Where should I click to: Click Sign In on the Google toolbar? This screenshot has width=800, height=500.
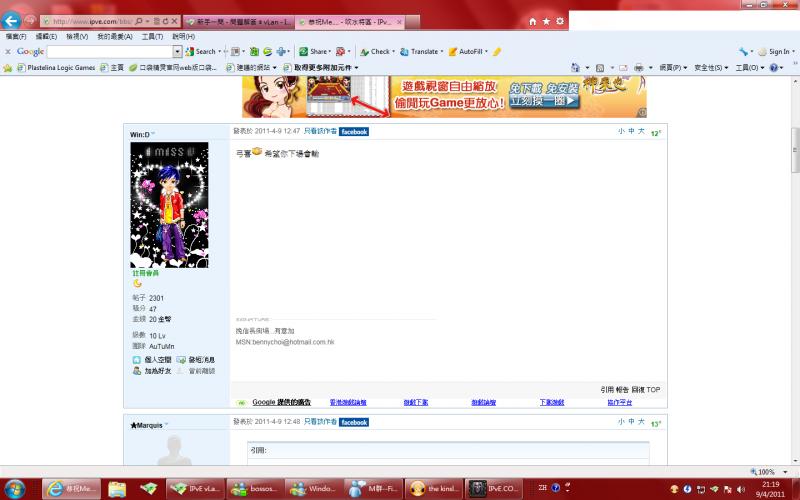point(776,52)
